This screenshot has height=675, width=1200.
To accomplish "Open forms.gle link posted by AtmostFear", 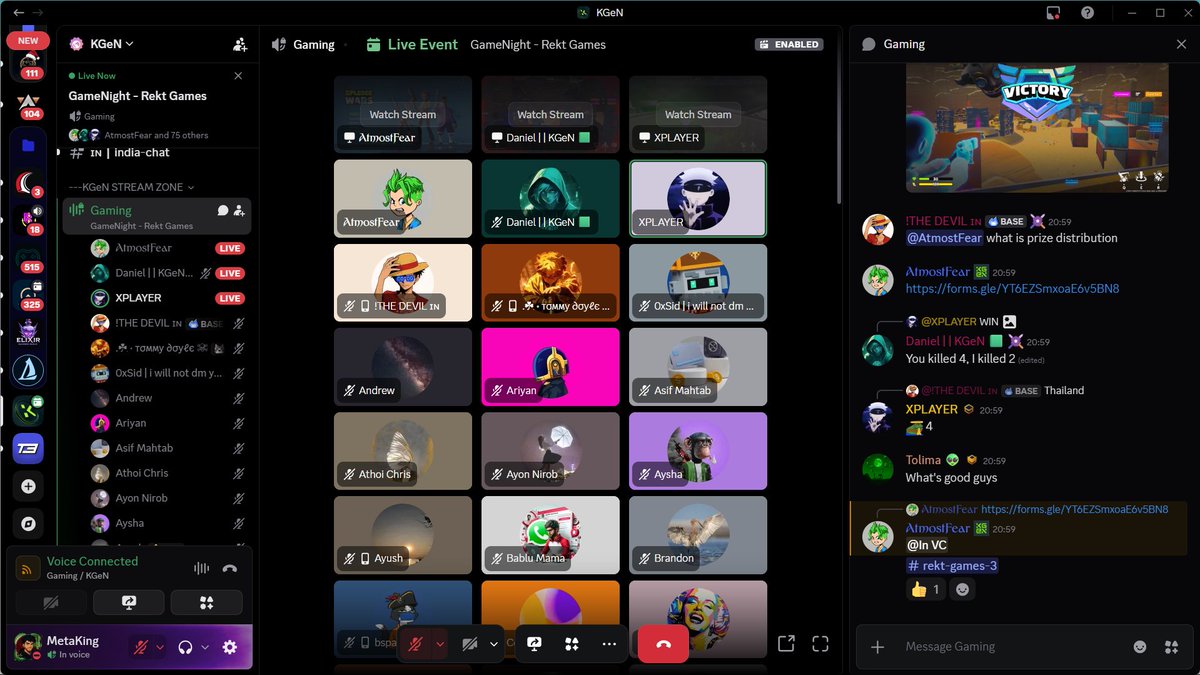I will click(x=1012, y=288).
